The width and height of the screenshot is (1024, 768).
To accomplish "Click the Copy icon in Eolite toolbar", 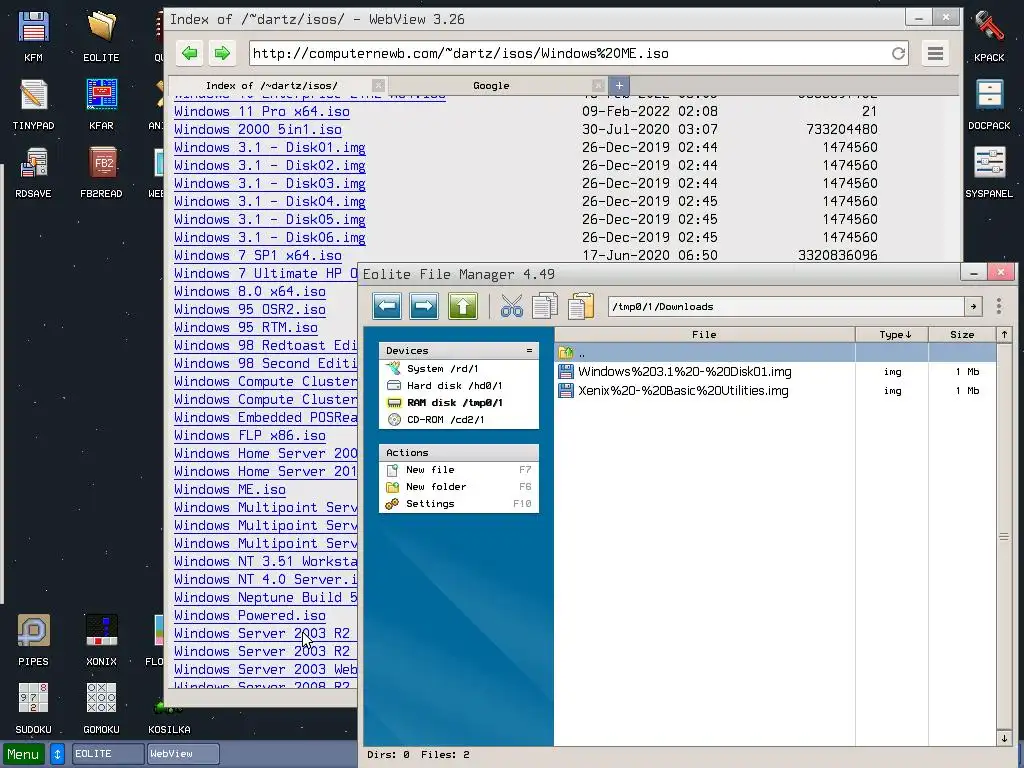I will click(545, 306).
